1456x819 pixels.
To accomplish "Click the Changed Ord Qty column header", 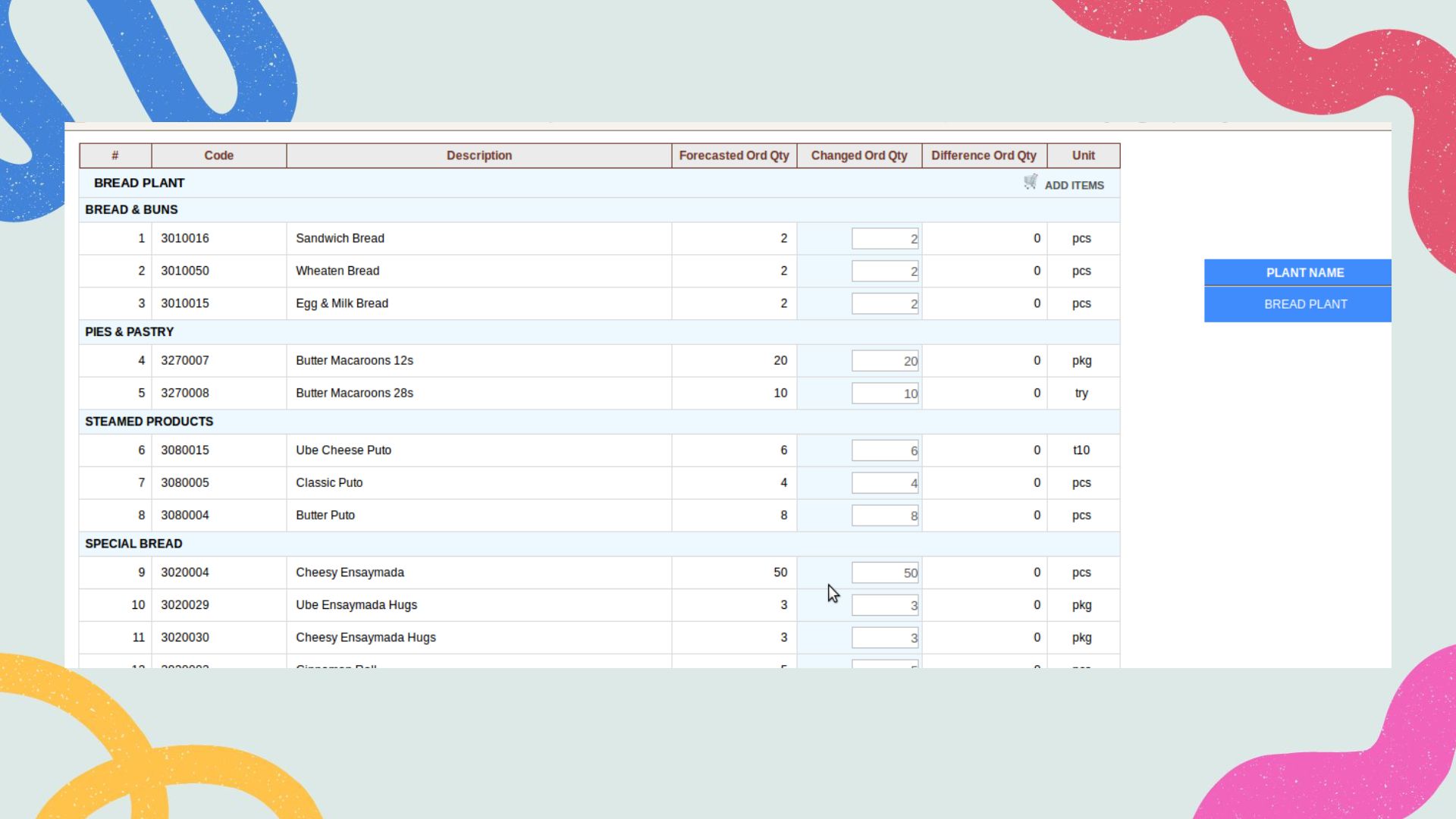I will point(858,155).
